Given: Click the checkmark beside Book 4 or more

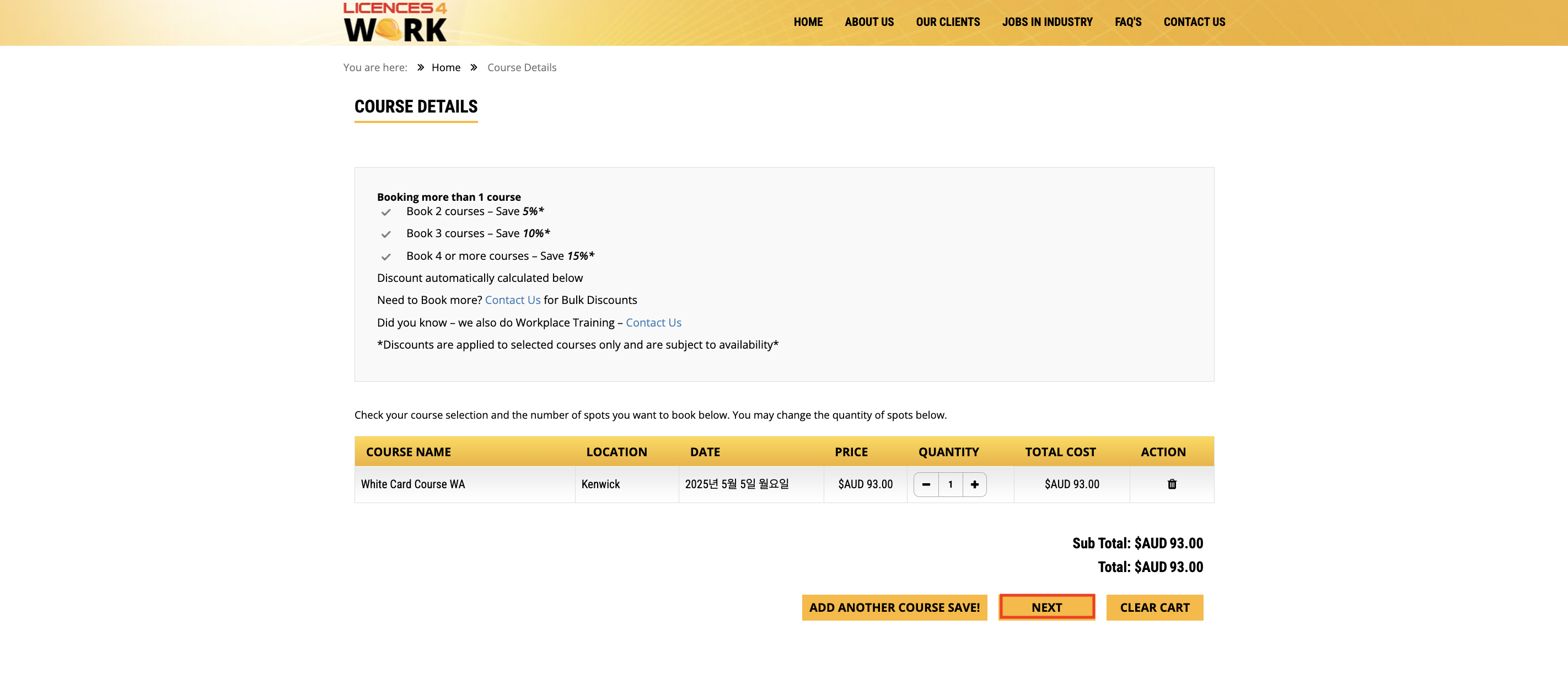Looking at the screenshot, I should pyautogui.click(x=385, y=257).
